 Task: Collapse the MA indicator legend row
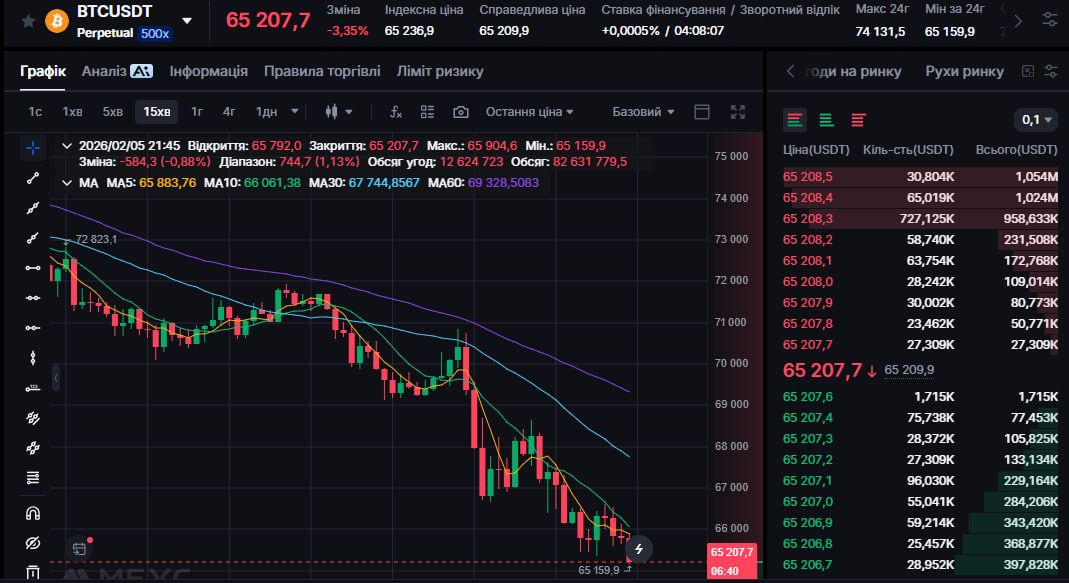(x=67, y=183)
